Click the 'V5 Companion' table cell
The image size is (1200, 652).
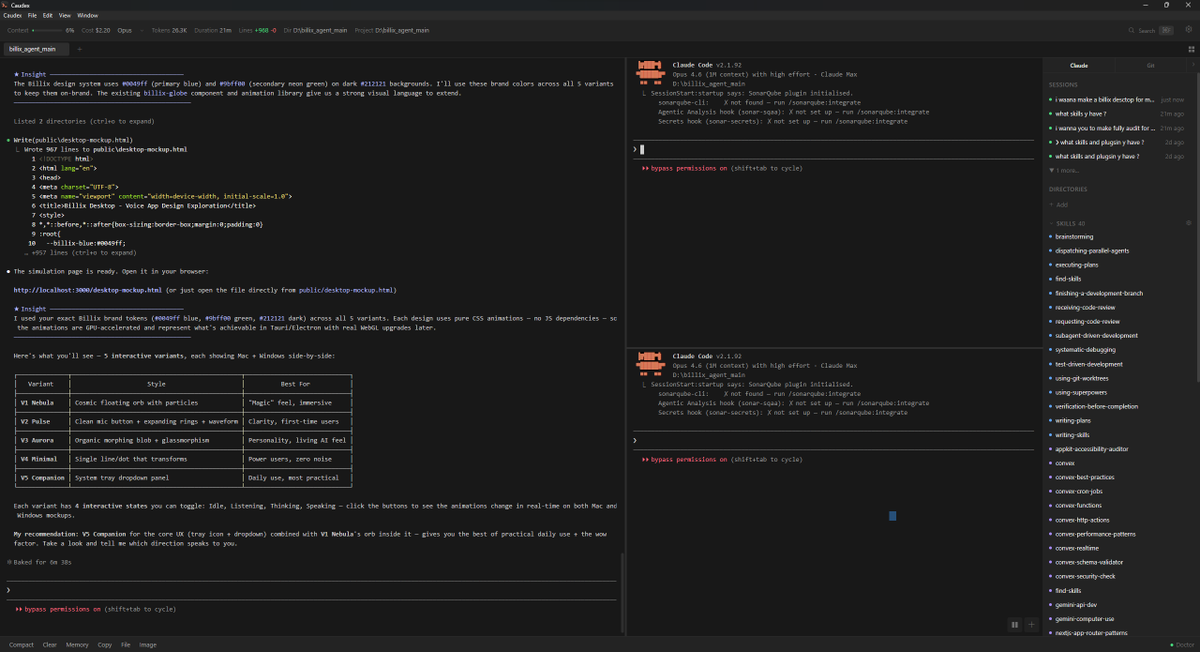point(42,478)
